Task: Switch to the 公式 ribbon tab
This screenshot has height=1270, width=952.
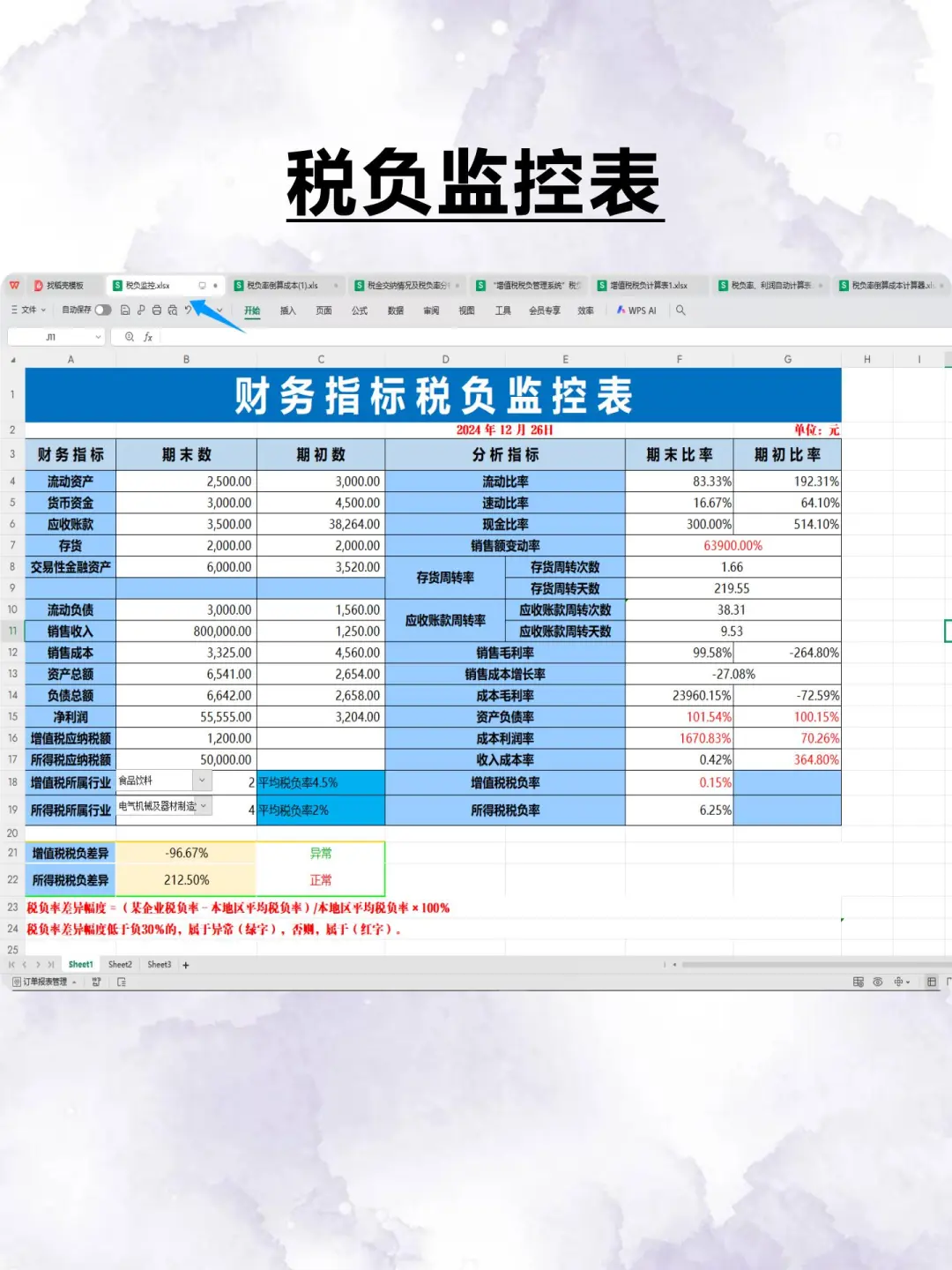Action: (x=358, y=310)
